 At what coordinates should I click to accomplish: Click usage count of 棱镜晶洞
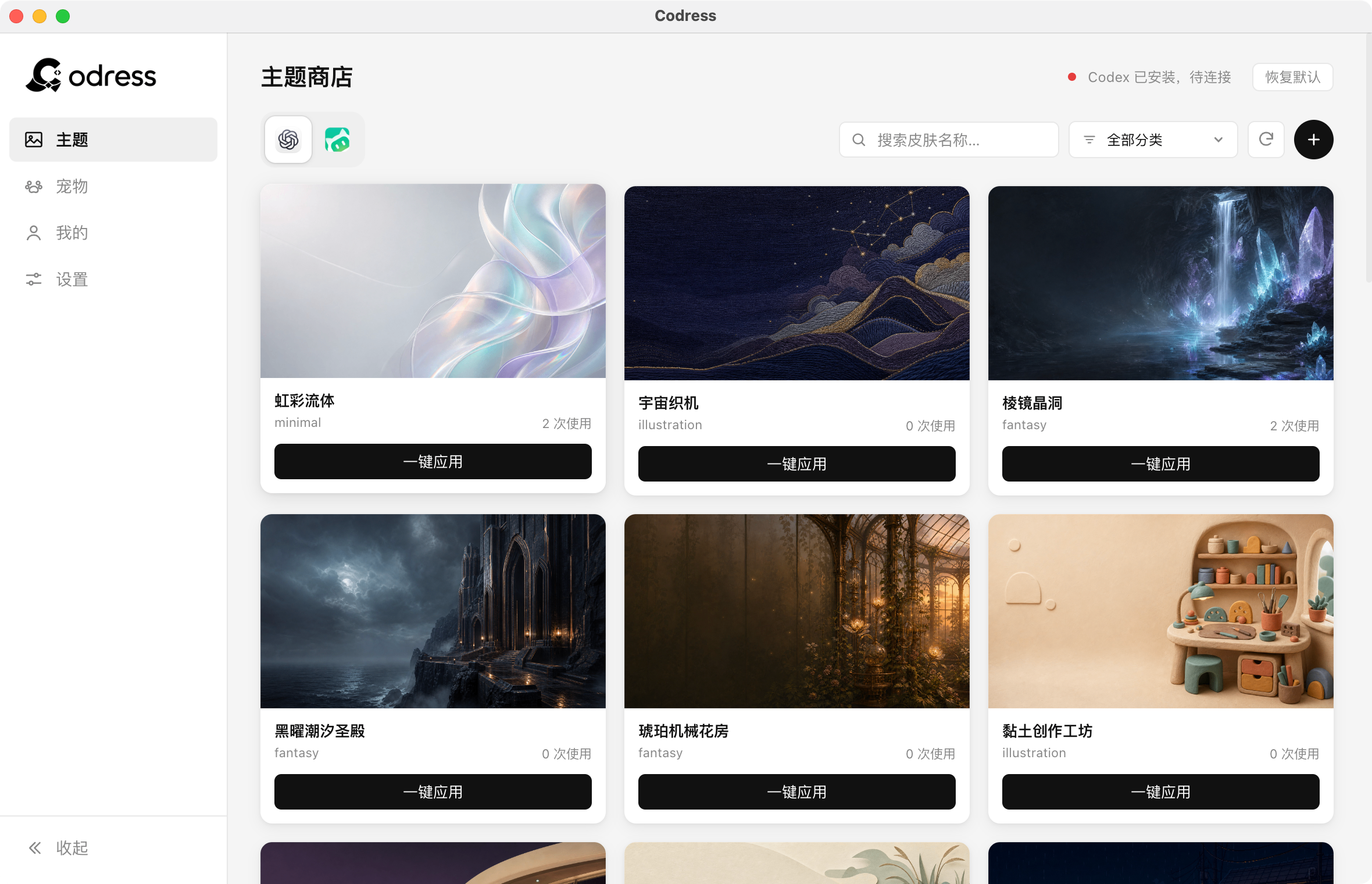click(x=1295, y=426)
